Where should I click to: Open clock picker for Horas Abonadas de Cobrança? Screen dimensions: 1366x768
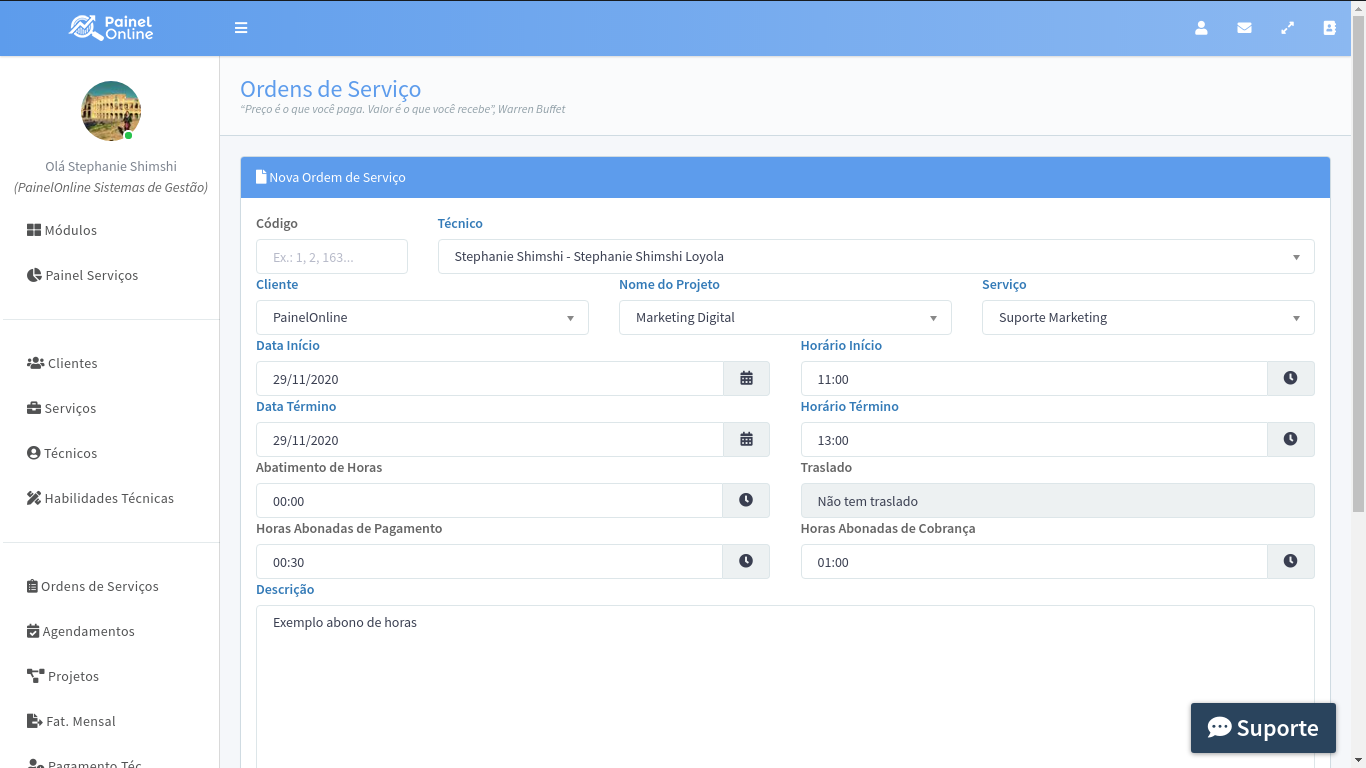point(1291,562)
